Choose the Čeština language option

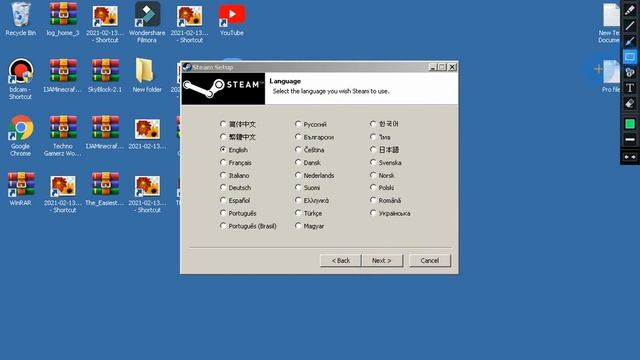(x=298, y=149)
